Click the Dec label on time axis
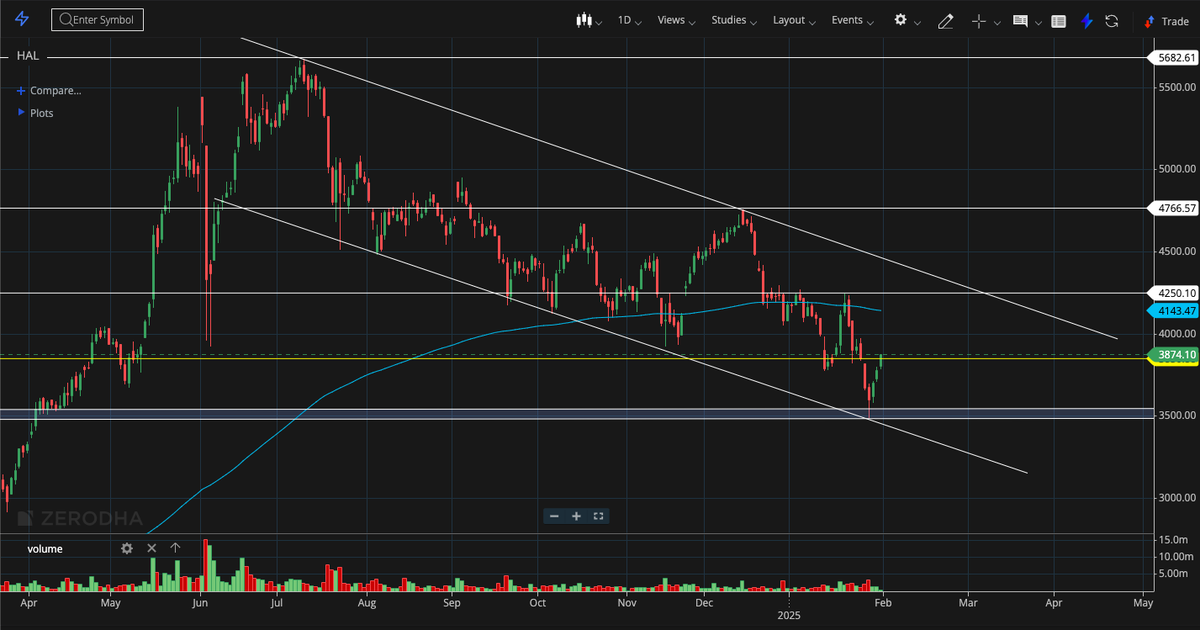This screenshot has height=630, width=1200. click(x=704, y=603)
